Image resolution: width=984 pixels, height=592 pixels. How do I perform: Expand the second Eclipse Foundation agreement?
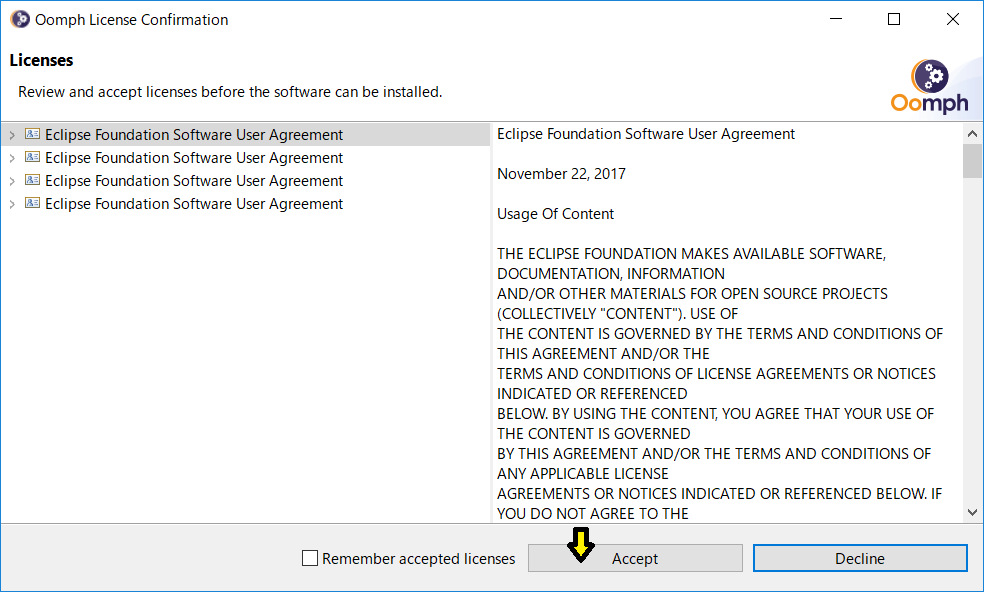[x=12, y=158]
